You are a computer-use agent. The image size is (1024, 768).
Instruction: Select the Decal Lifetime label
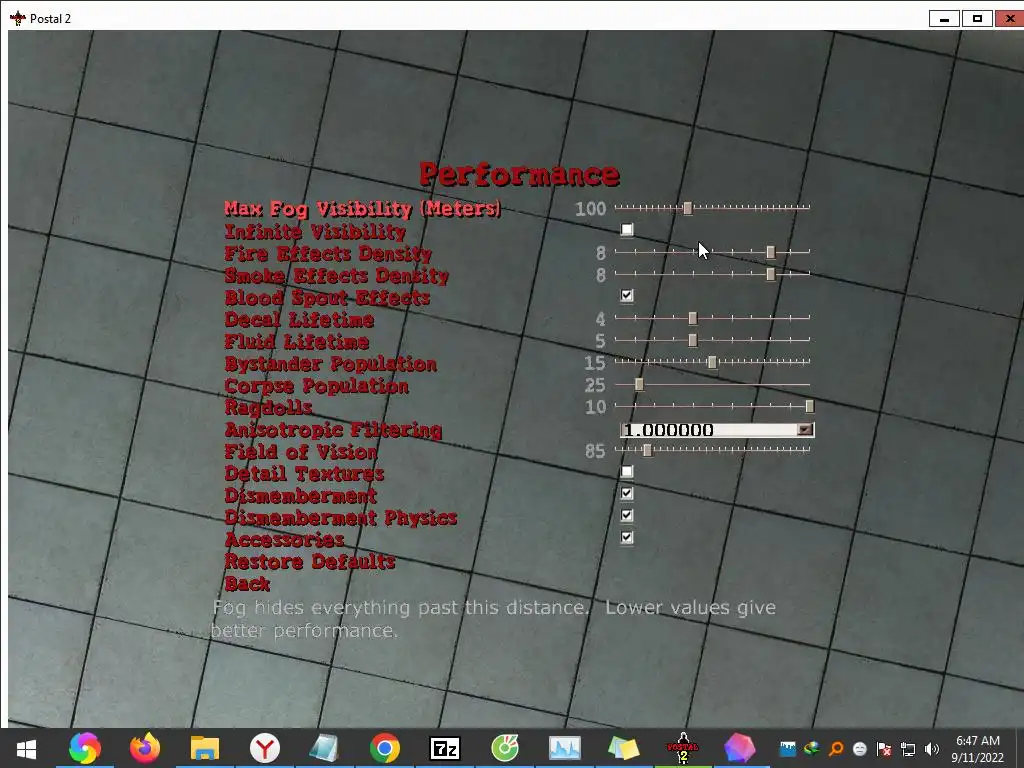pyautogui.click(x=300, y=319)
